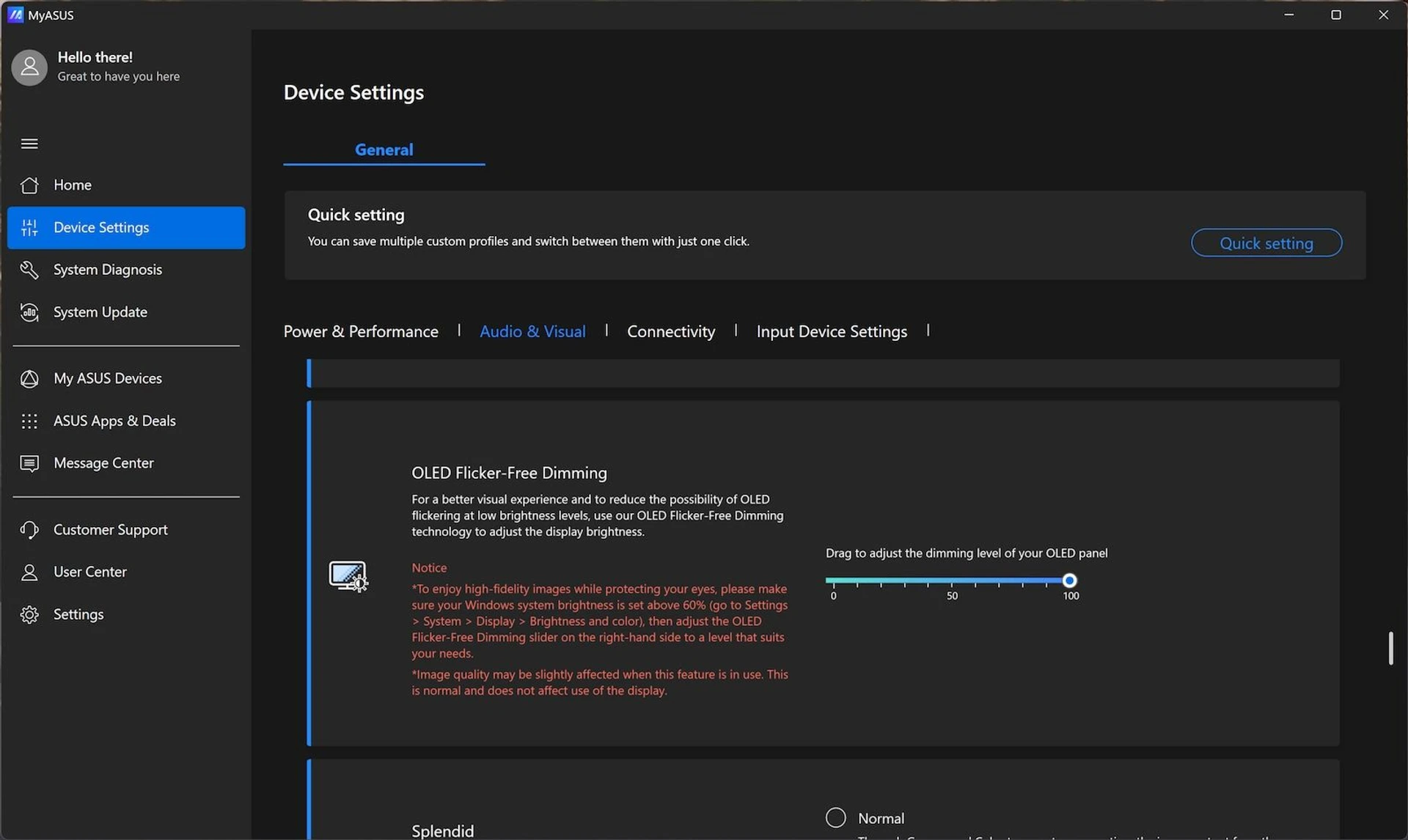Screen dimensions: 1408x840
Task: Set OLED dimming slider to 0 mark
Action: pyautogui.click(x=832, y=581)
